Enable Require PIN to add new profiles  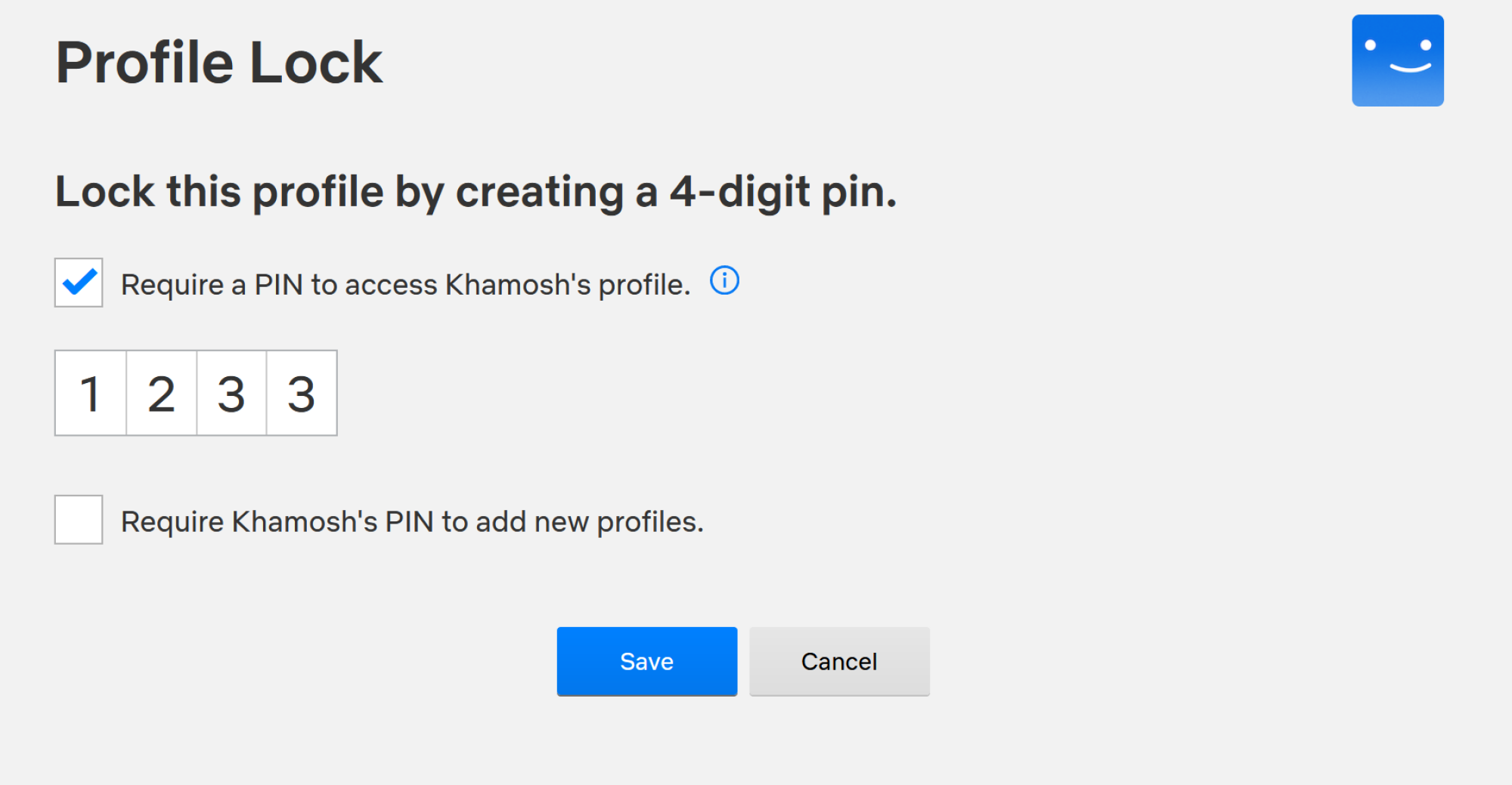click(79, 520)
